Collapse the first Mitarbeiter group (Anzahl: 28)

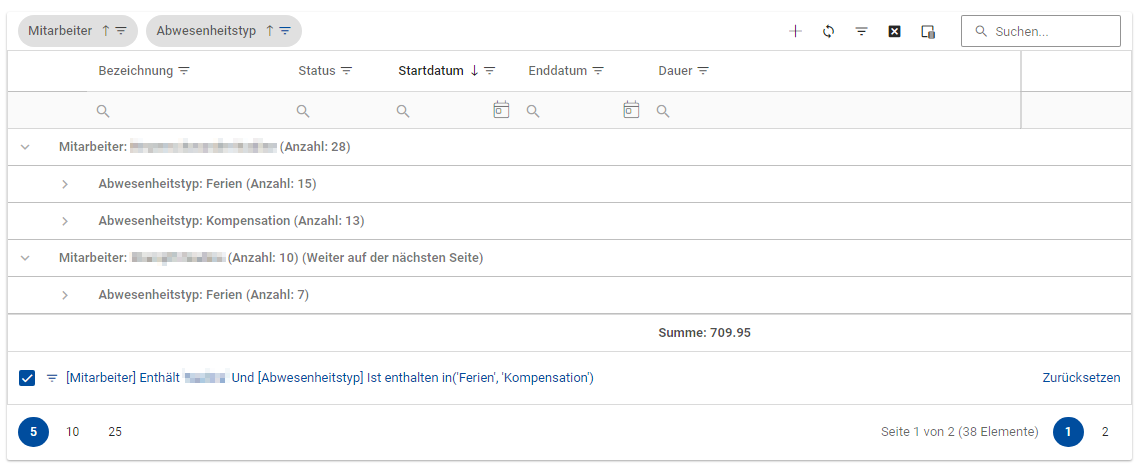(26, 147)
